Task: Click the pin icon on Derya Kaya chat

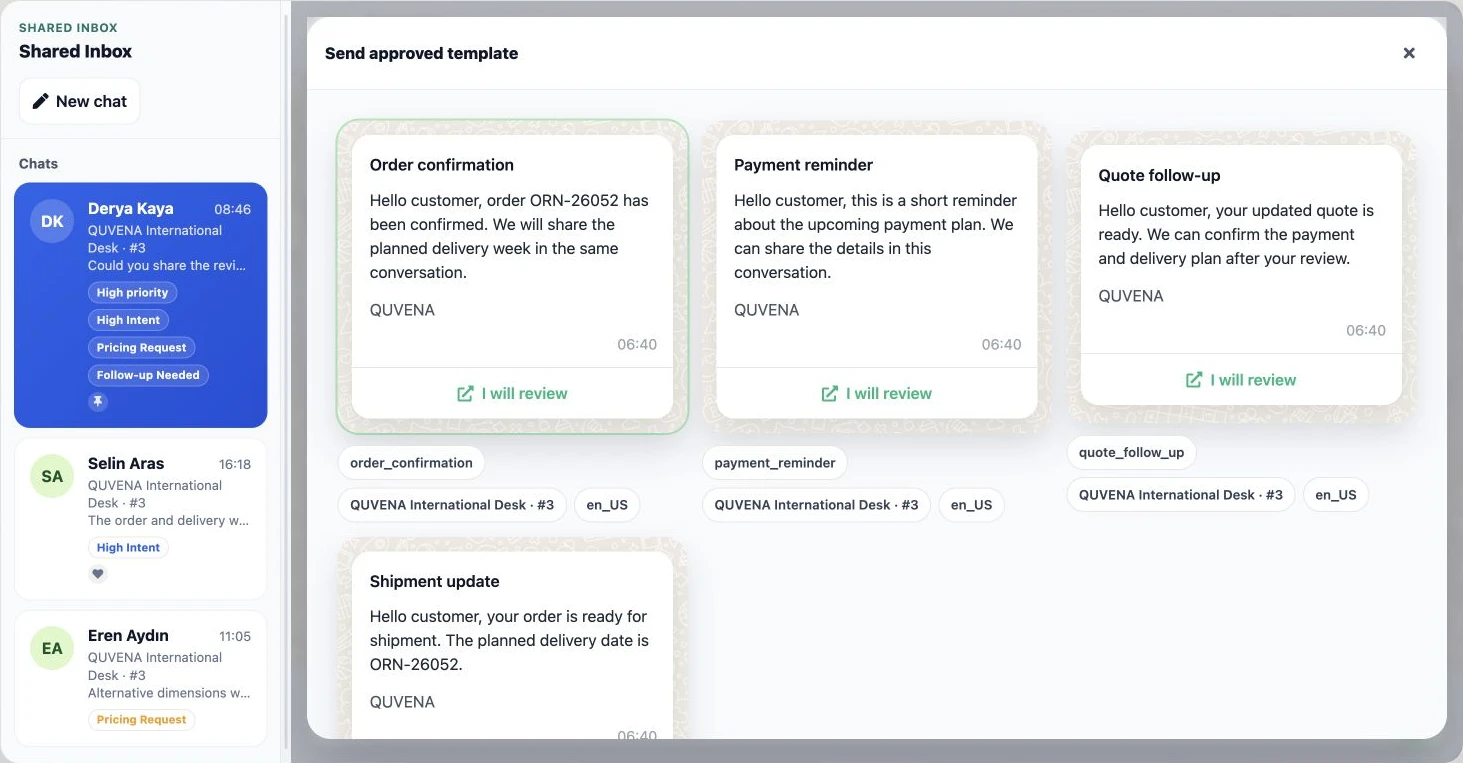Action: click(x=98, y=401)
